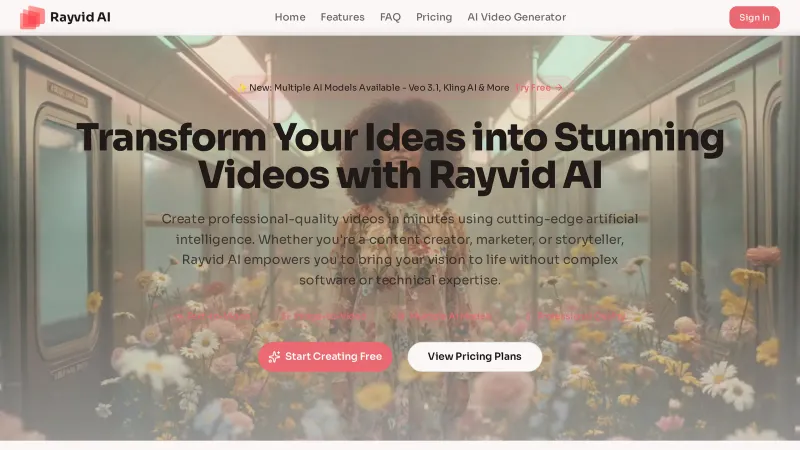Click the sparkle icon inside Start Creating Free

coord(274,357)
